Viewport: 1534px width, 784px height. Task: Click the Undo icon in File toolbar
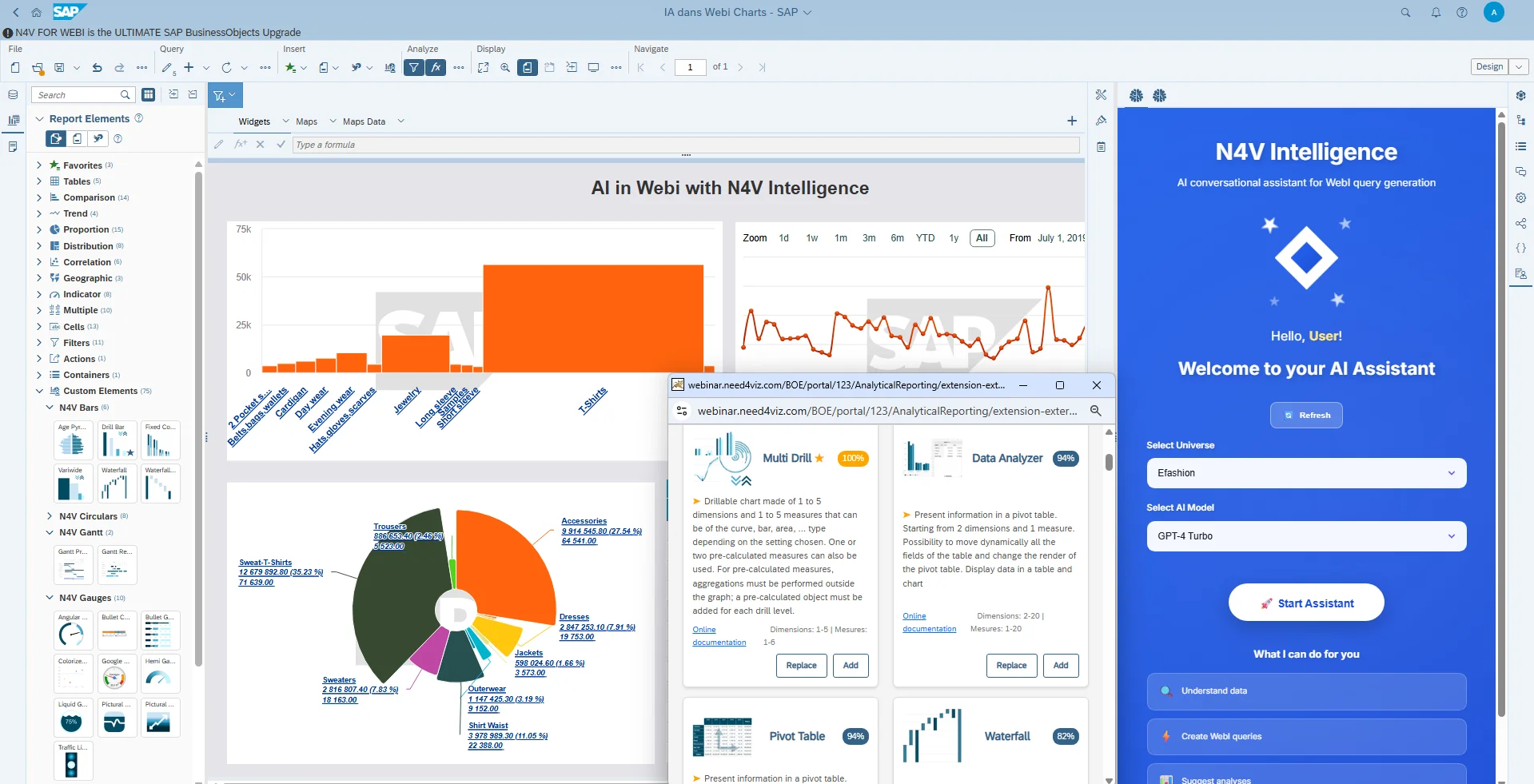tap(97, 68)
